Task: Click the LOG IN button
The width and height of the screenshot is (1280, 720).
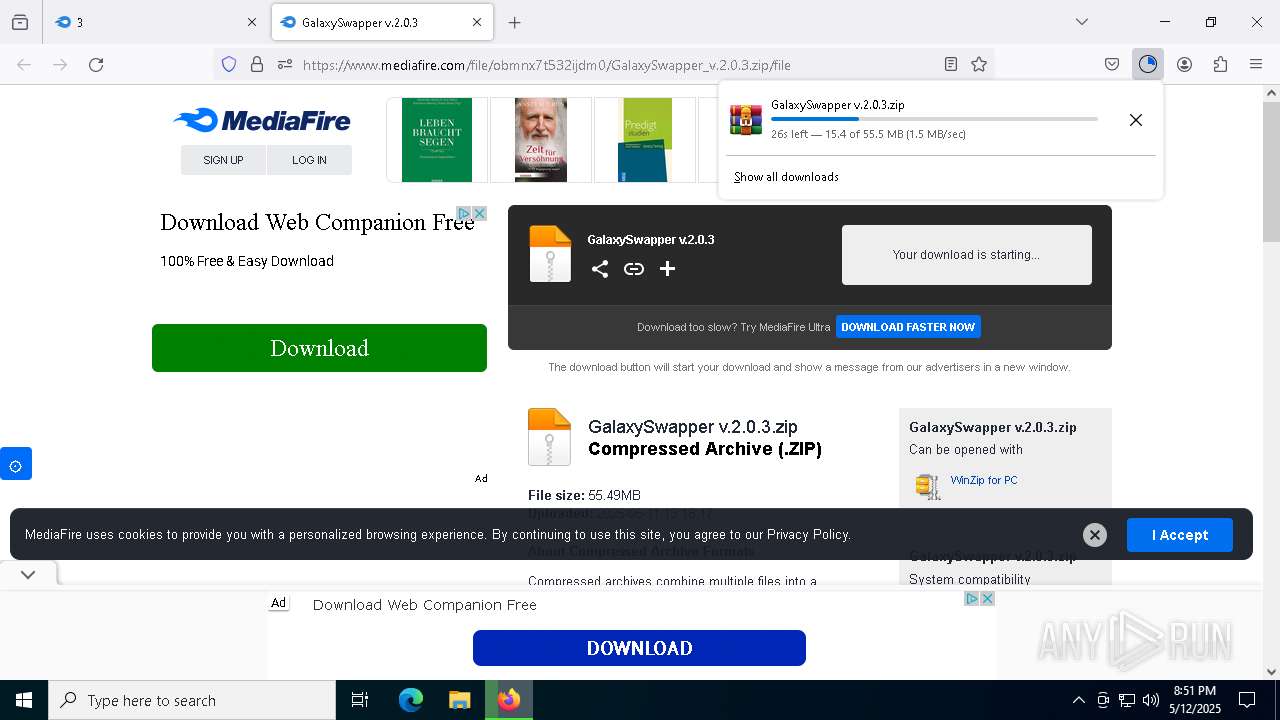Action: pos(309,160)
